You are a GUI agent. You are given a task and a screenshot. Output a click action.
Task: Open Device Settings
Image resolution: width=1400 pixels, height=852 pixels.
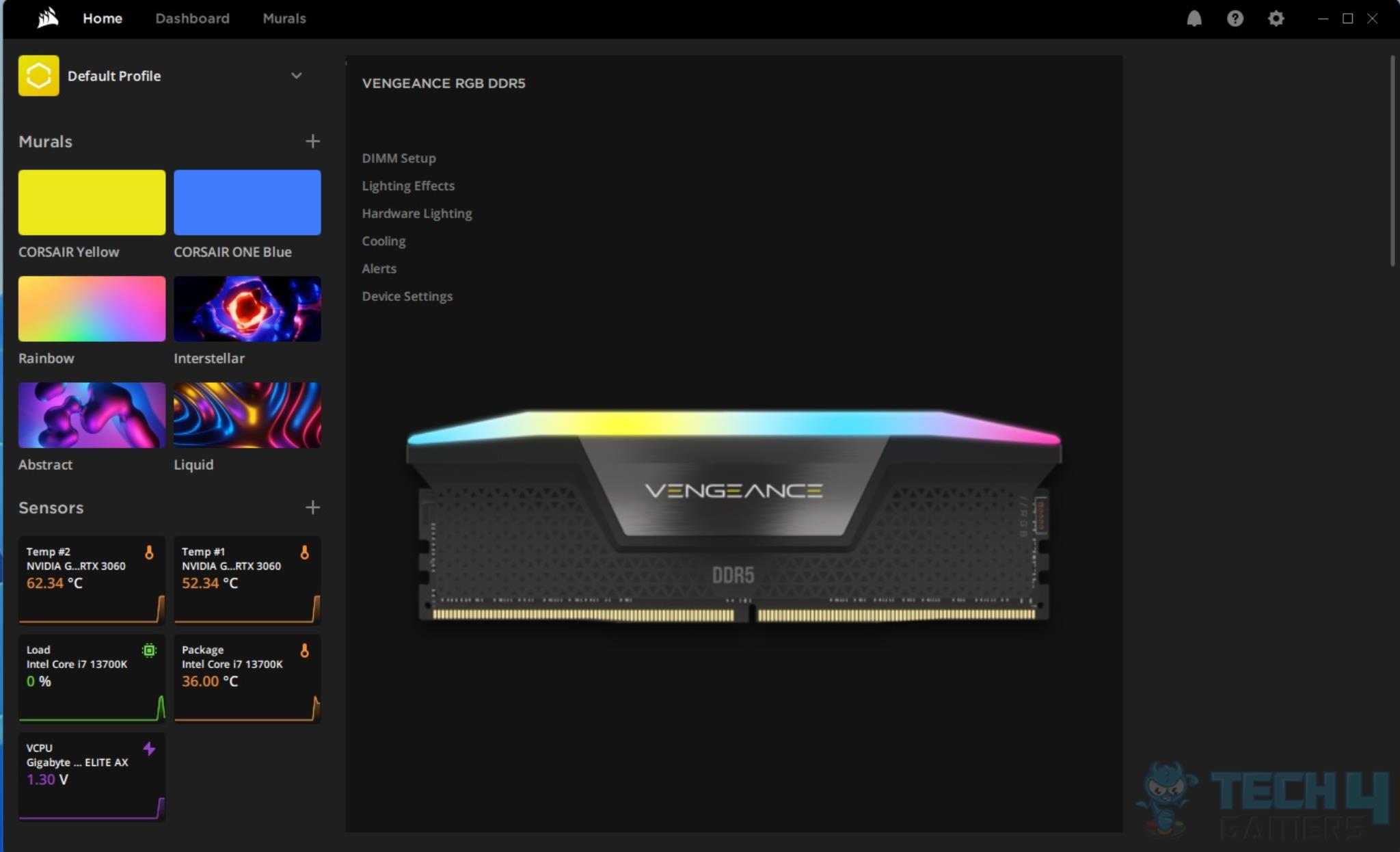pos(407,296)
